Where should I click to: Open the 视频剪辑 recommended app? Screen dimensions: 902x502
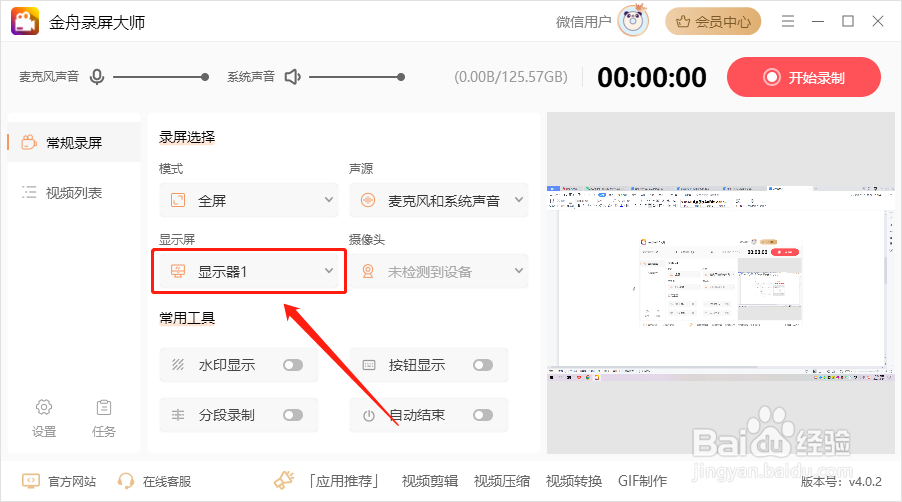click(430, 481)
